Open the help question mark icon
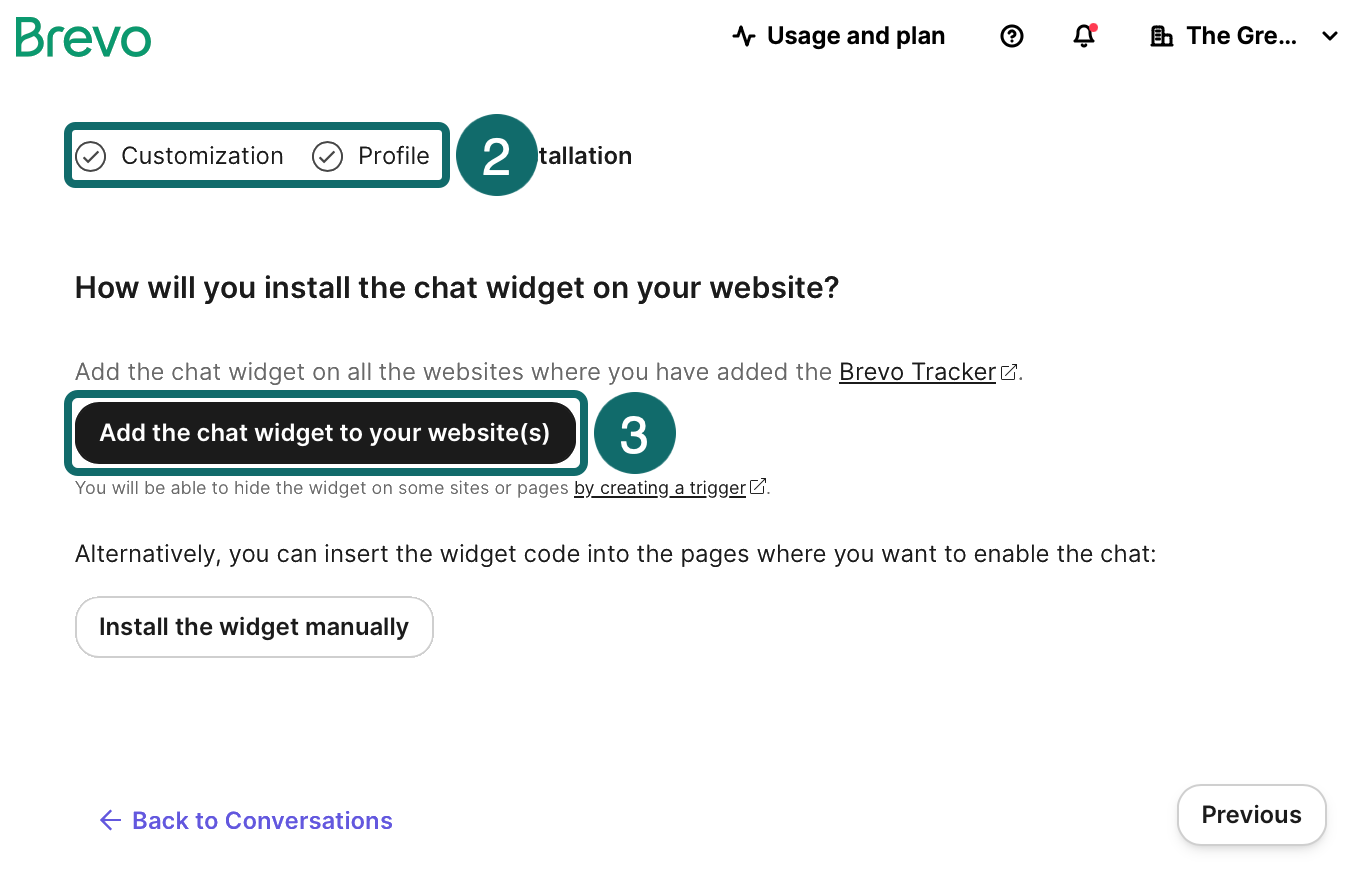Image resolution: width=1360 pixels, height=870 pixels. coord(1012,37)
